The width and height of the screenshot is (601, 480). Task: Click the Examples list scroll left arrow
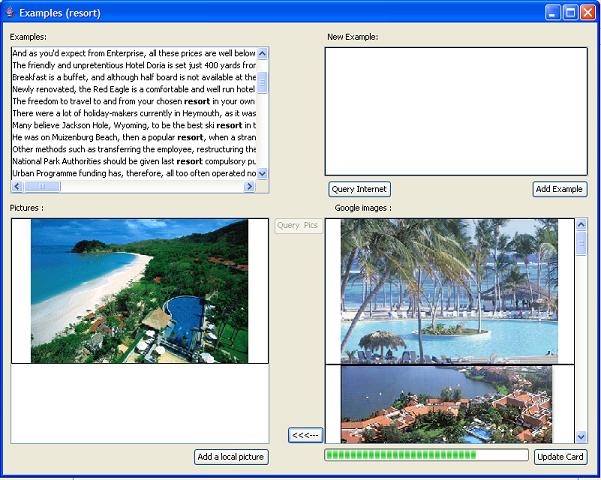16,186
